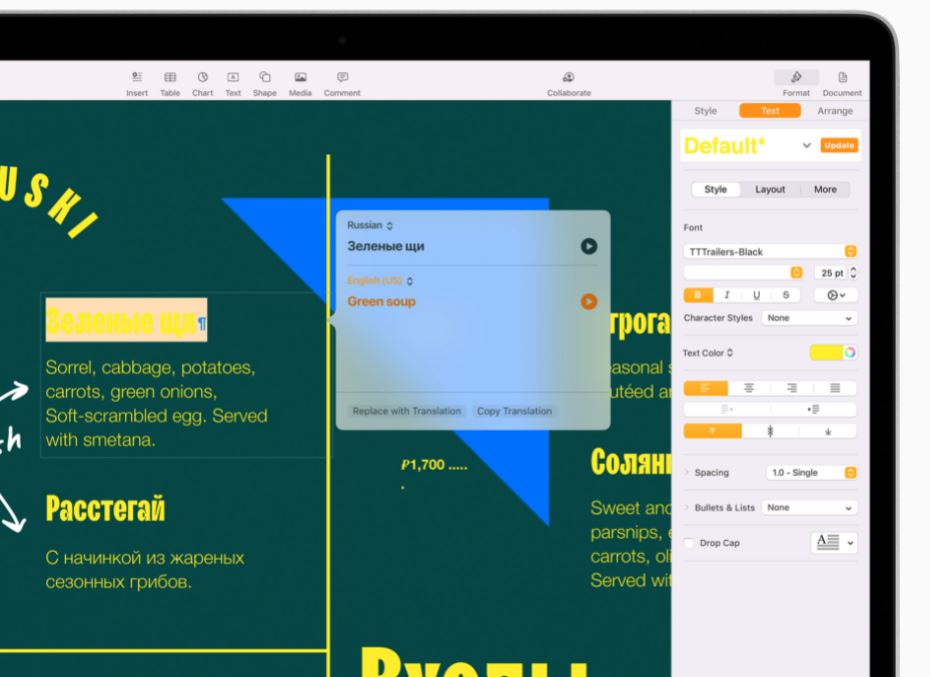This screenshot has width=930, height=677.
Task: Select the orange Text tab
Action: (x=770, y=111)
